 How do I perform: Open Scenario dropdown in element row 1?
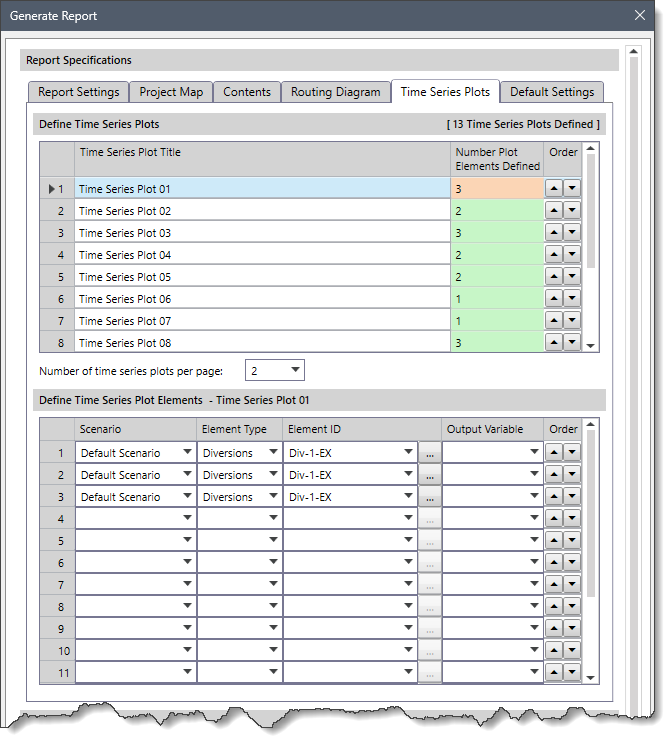[187, 452]
